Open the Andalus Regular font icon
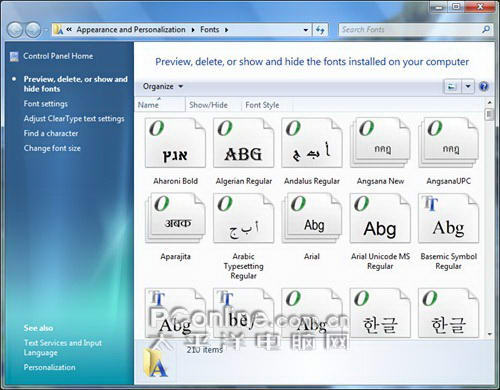 (x=312, y=143)
